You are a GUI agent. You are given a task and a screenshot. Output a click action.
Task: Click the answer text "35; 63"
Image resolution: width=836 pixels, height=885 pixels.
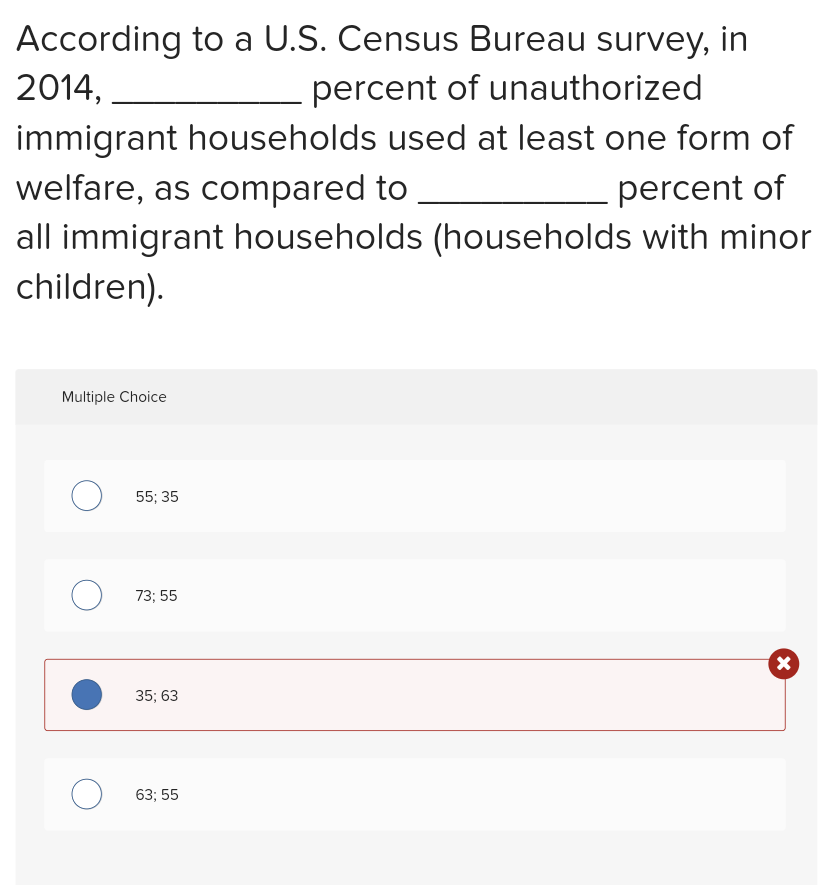click(x=157, y=695)
